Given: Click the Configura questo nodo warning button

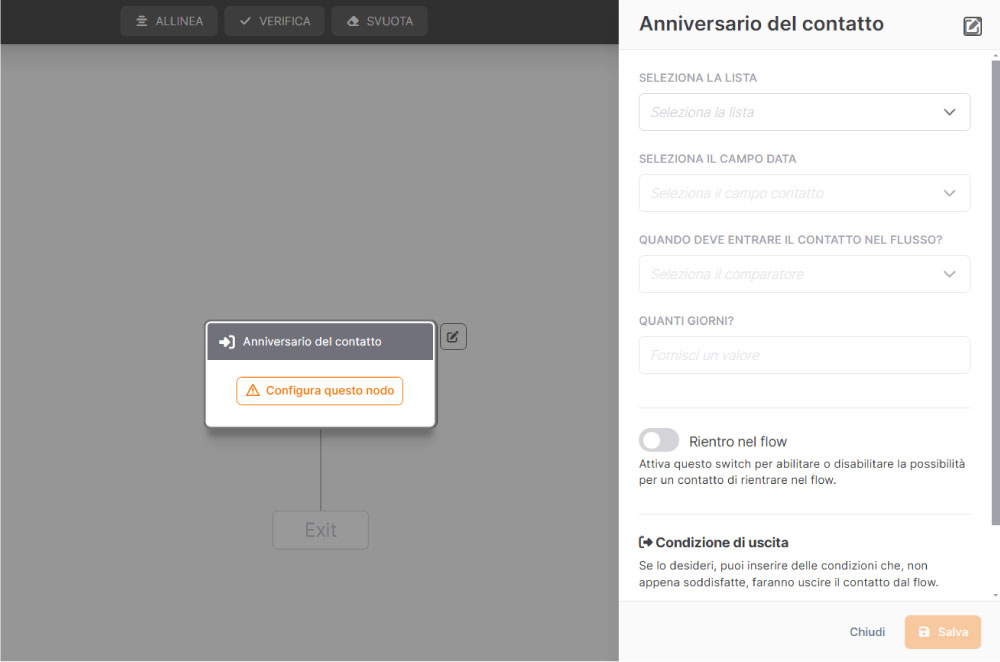Looking at the screenshot, I should [x=320, y=390].
